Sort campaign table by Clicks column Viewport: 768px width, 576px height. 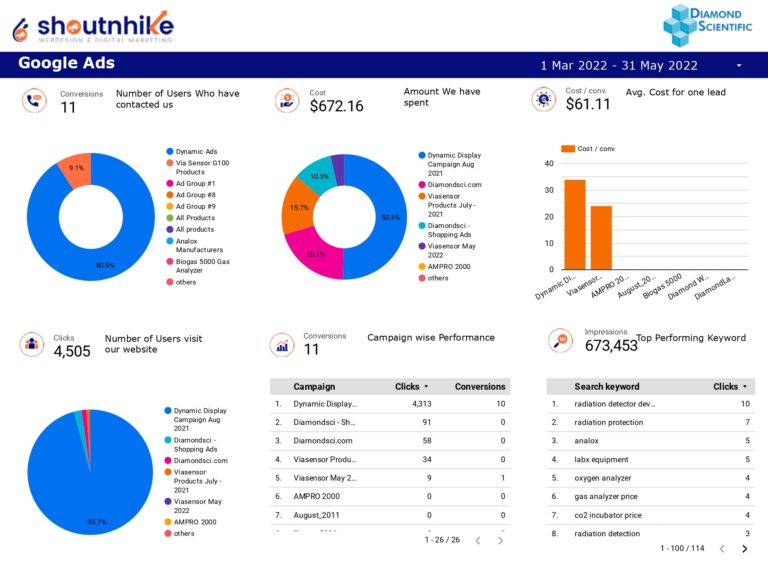click(411, 386)
